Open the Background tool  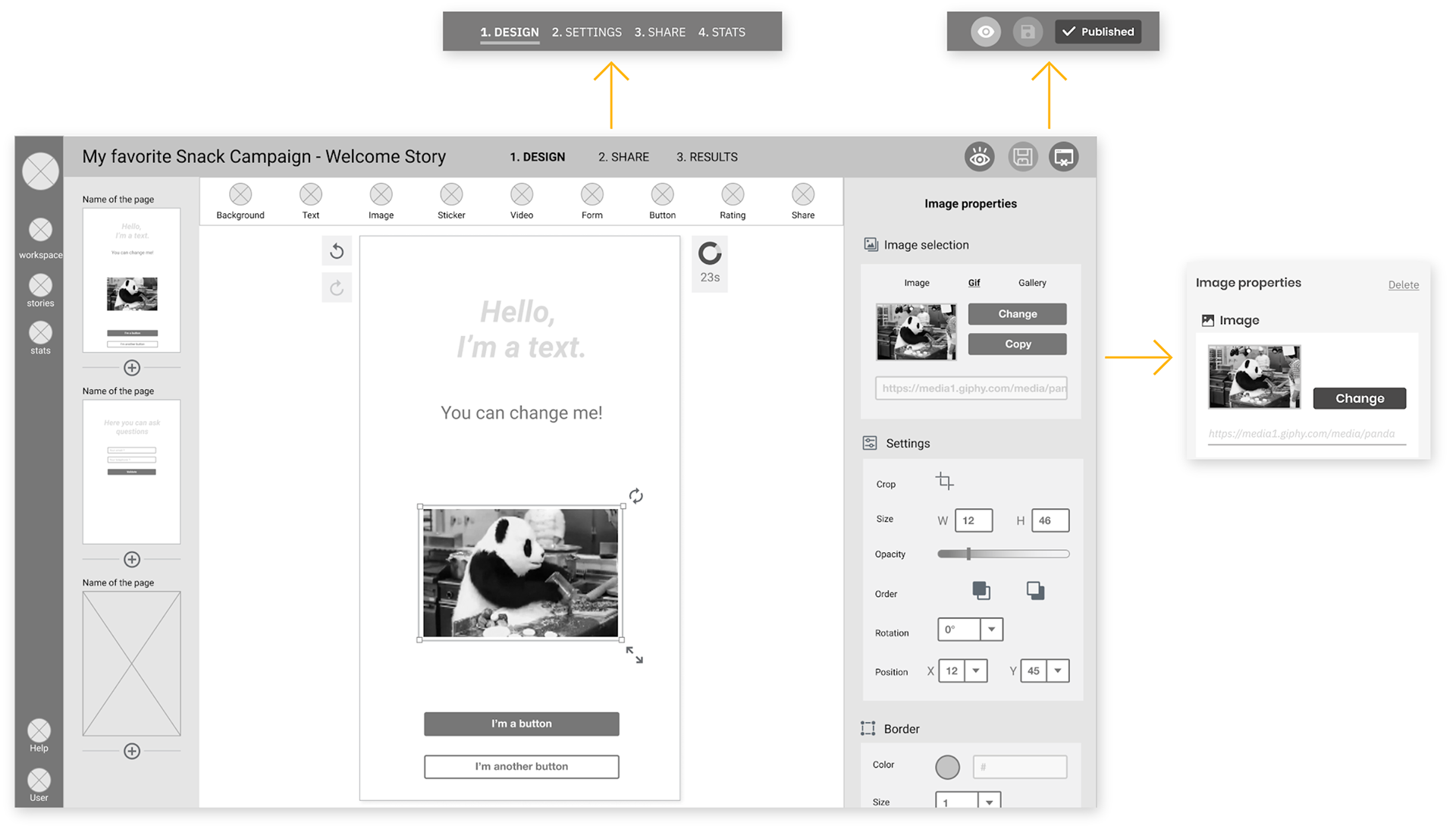click(240, 201)
